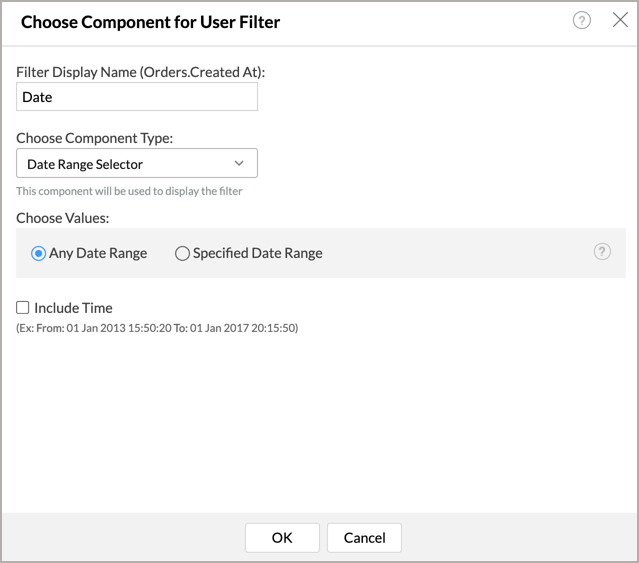Viewport: 639px width, 563px height.
Task: Select the Any Date Range radio button
Action: coord(39,254)
